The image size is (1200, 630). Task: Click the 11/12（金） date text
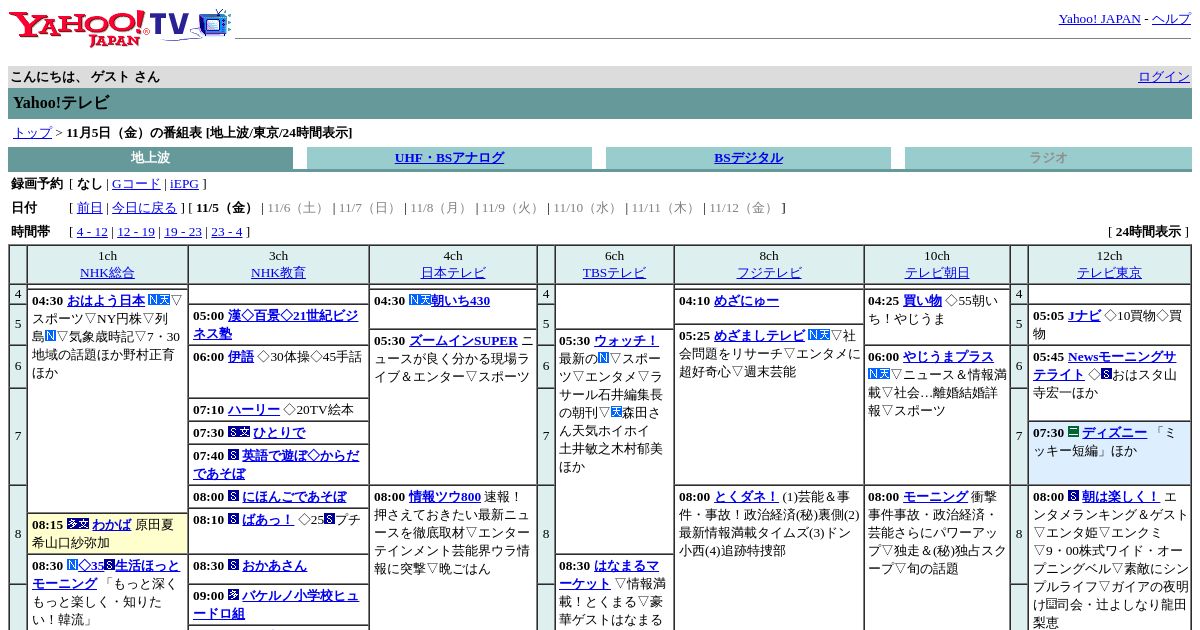[741, 208]
